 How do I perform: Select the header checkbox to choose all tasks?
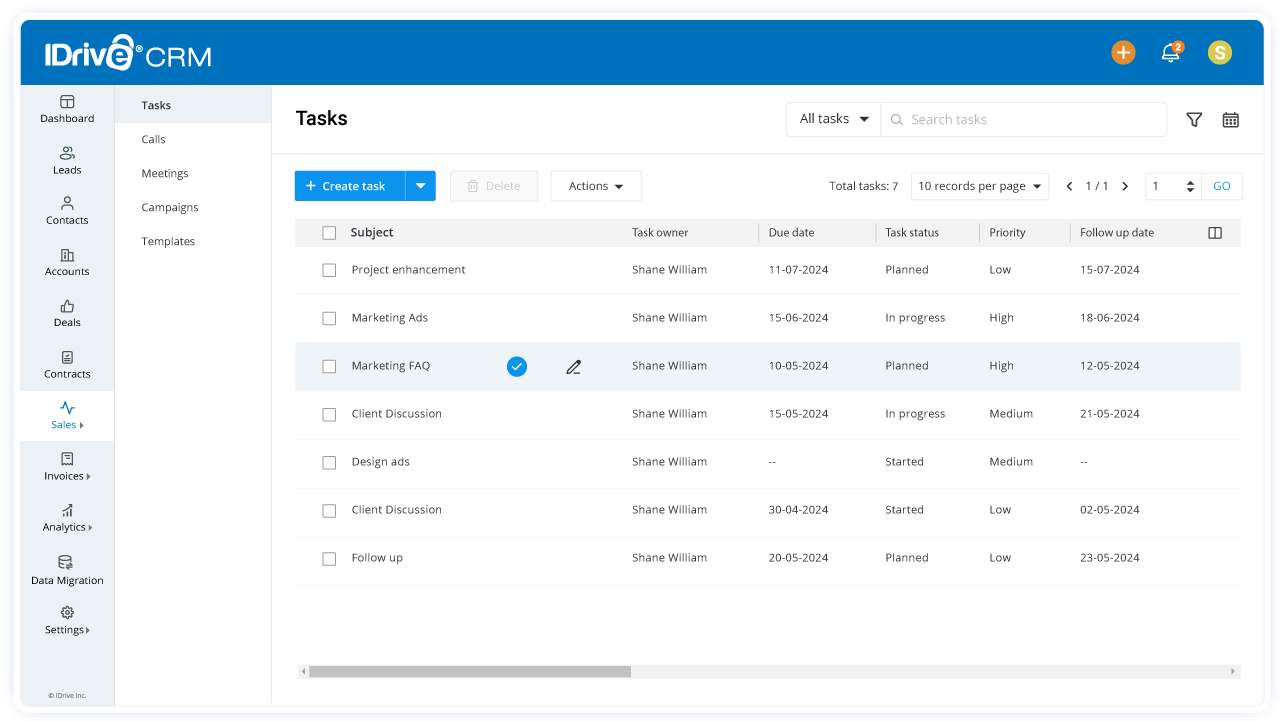[329, 231]
